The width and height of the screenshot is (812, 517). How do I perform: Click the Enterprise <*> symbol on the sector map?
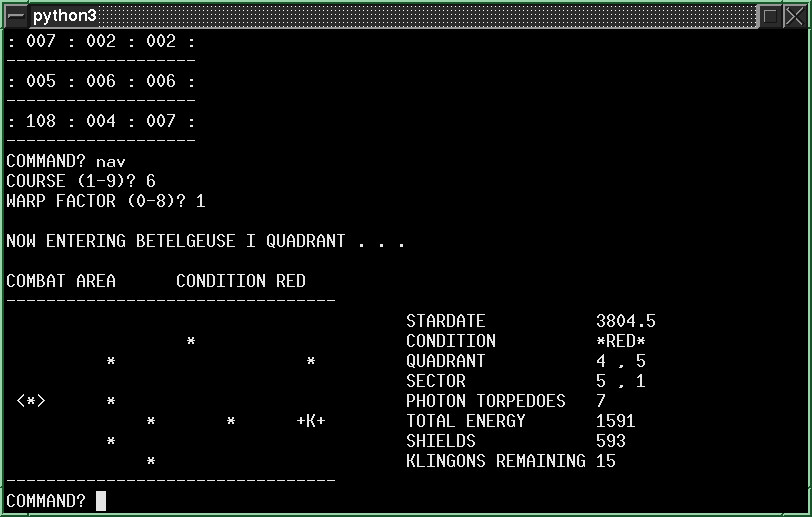tap(31, 401)
